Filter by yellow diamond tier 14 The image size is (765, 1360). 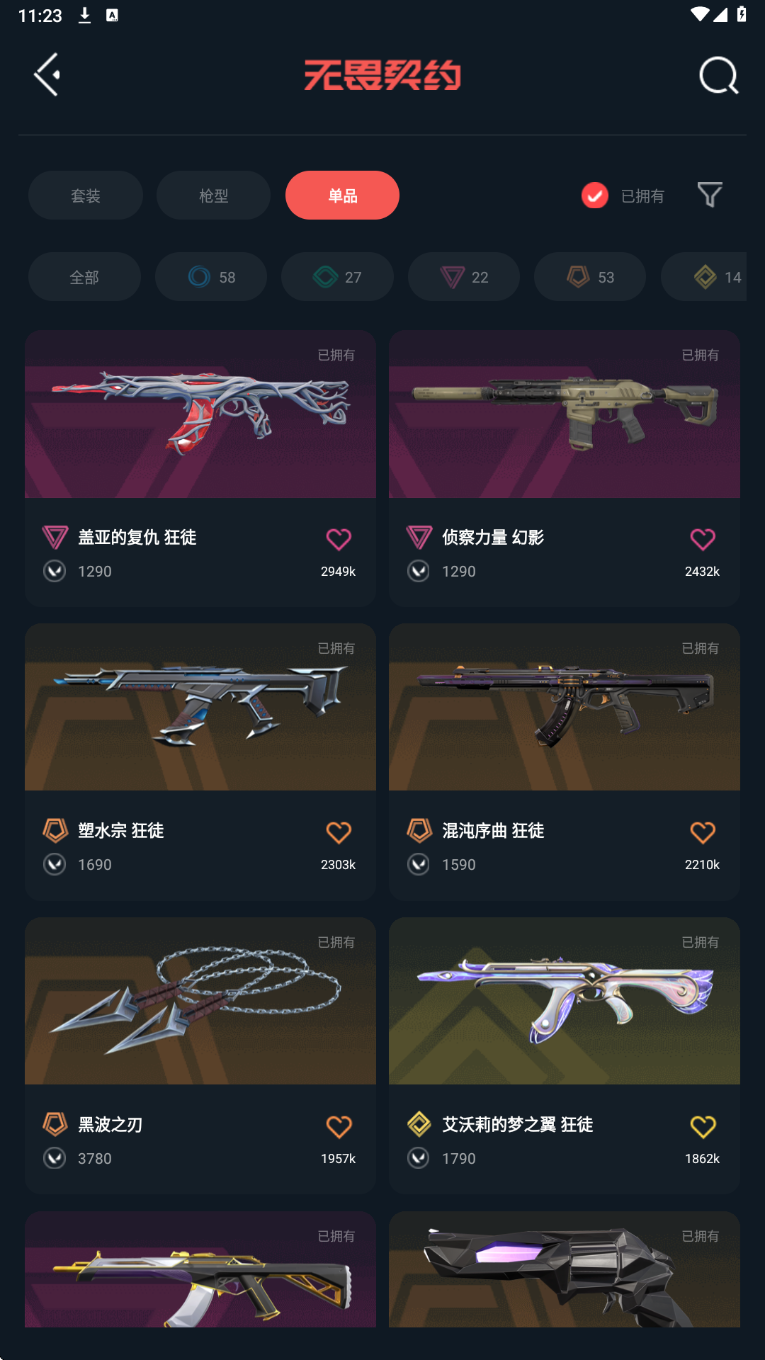(x=704, y=277)
